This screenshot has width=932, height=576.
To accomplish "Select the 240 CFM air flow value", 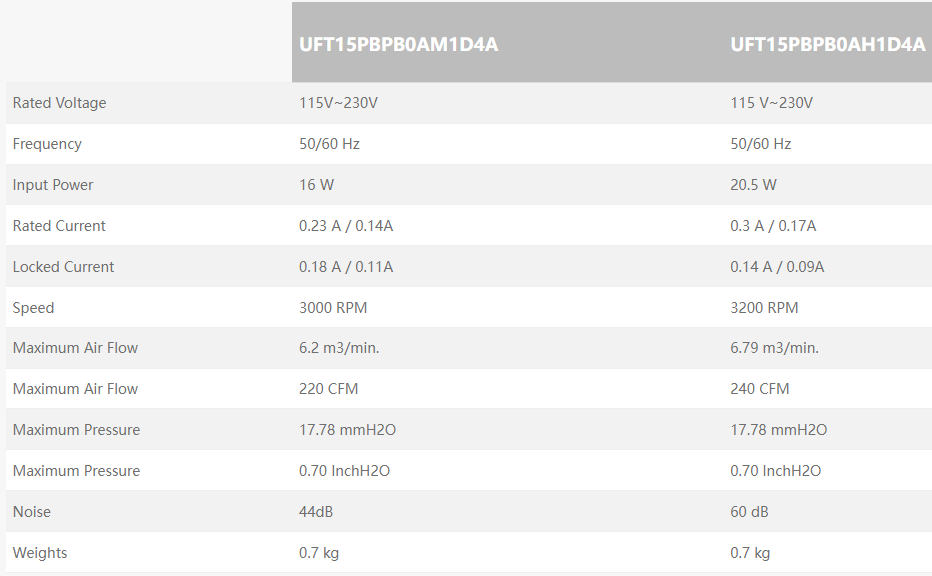I will (759, 389).
